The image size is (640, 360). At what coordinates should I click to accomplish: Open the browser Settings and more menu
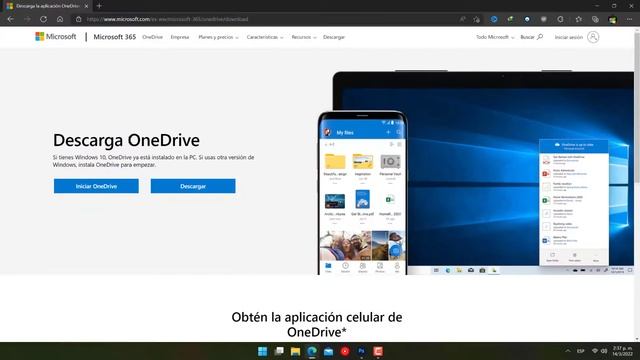629,19
